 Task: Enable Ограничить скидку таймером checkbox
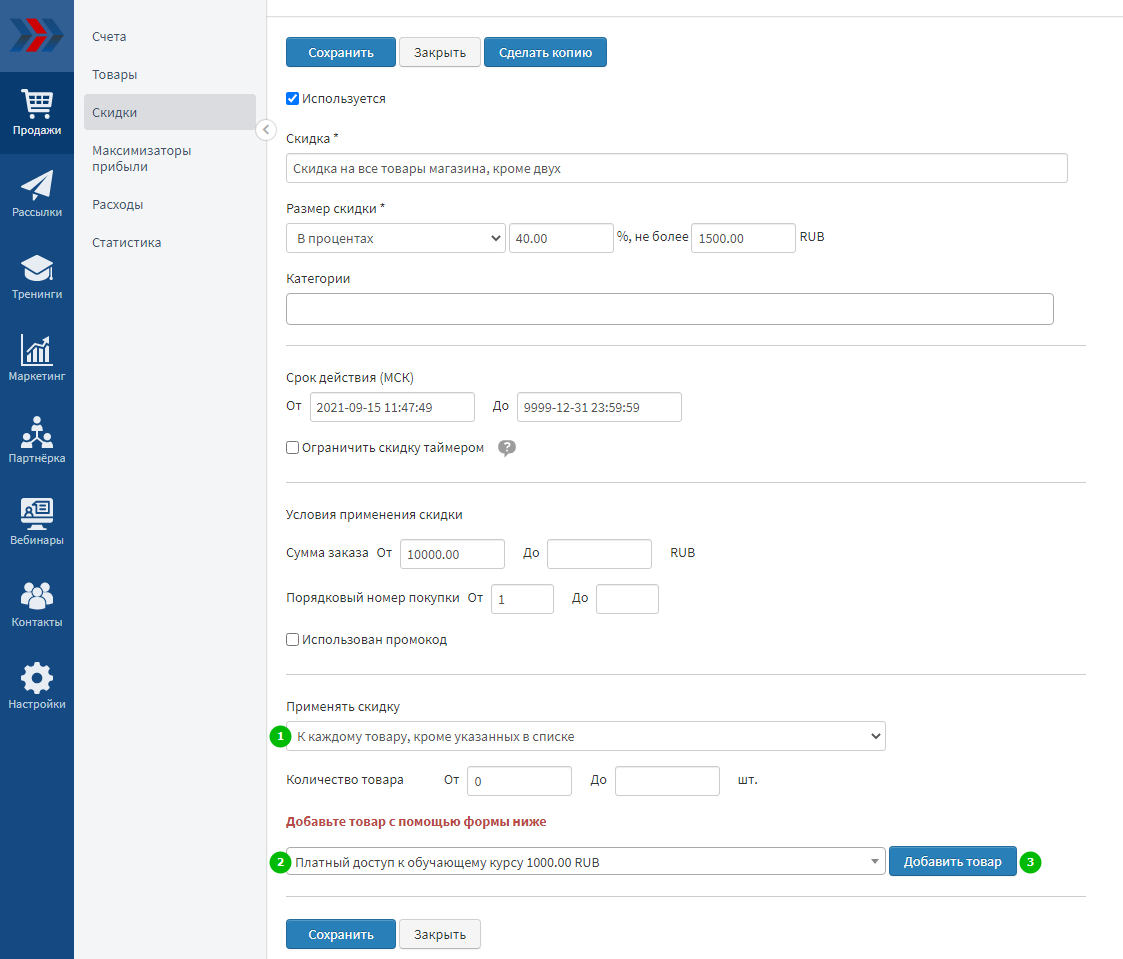tap(293, 448)
